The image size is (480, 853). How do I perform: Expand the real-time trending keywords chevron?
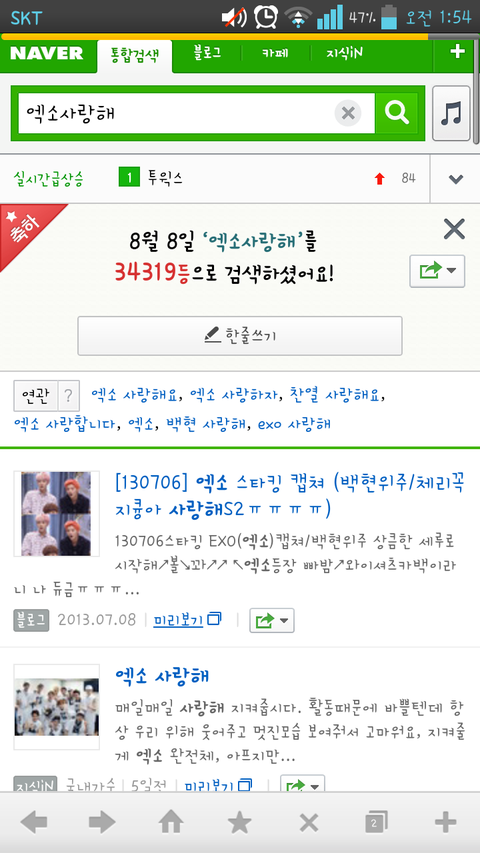456,179
